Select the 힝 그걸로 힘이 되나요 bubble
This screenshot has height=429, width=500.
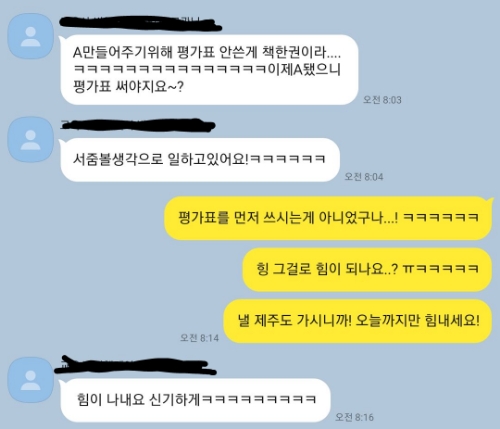pyautogui.click(x=367, y=269)
